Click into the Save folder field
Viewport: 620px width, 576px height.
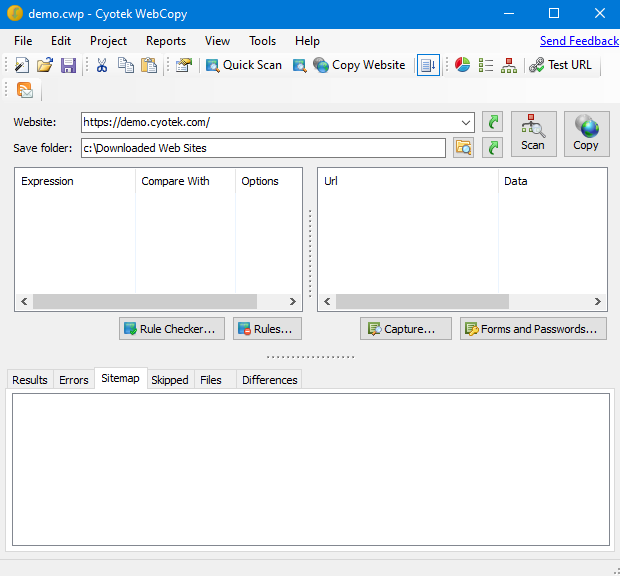pyautogui.click(x=263, y=148)
